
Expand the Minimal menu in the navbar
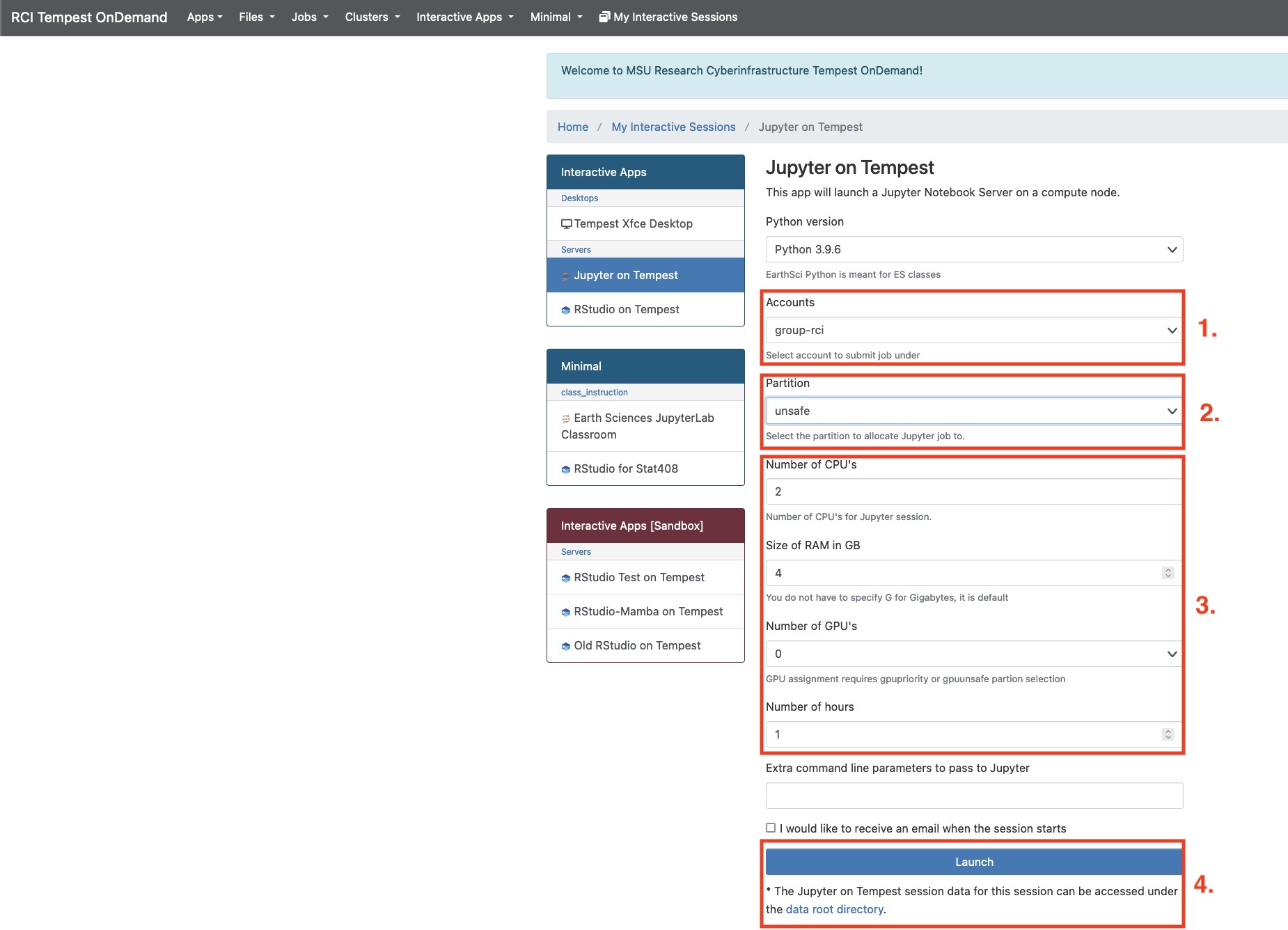556,17
